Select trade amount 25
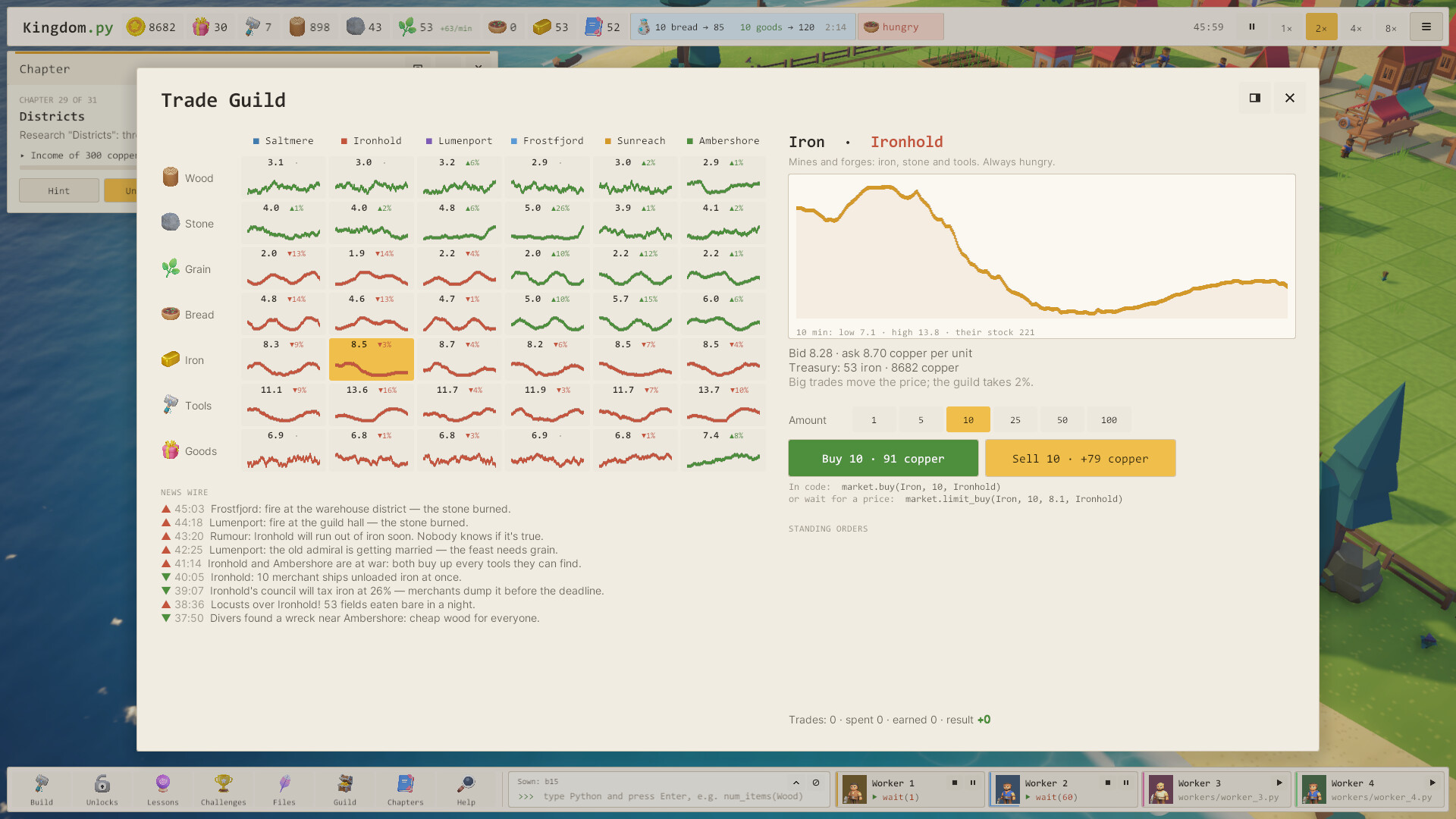Image resolution: width=1456 pixels, height=819 pixels. 1015,420
